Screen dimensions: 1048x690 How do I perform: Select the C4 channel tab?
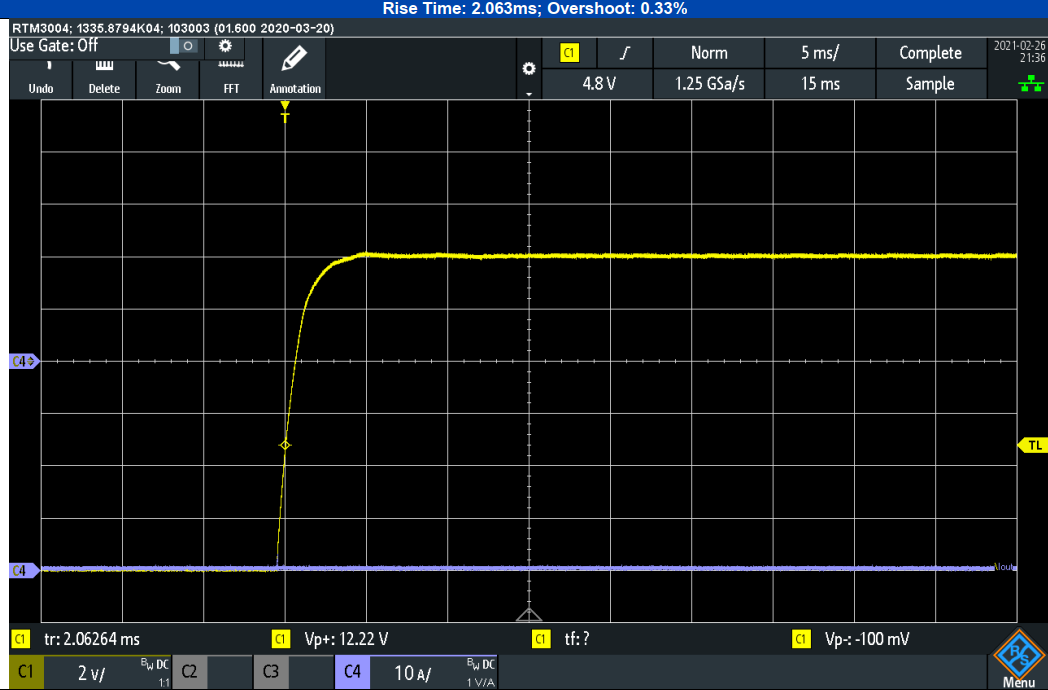tap(352, 673)
